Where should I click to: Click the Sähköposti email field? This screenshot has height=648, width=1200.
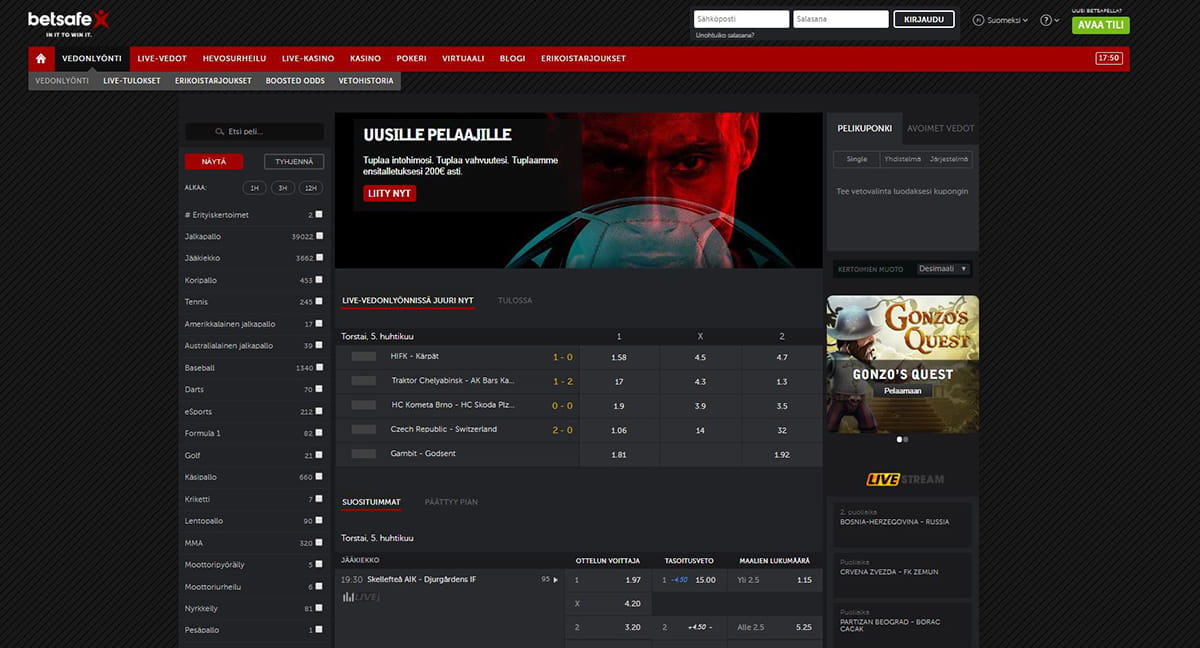pyautogui.click(x=741, y=19)
